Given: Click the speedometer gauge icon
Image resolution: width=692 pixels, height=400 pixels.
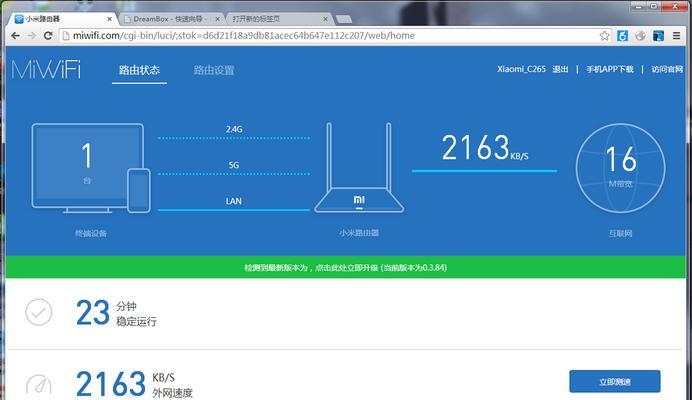Looking at the screenshot, I should click(39, 385).
